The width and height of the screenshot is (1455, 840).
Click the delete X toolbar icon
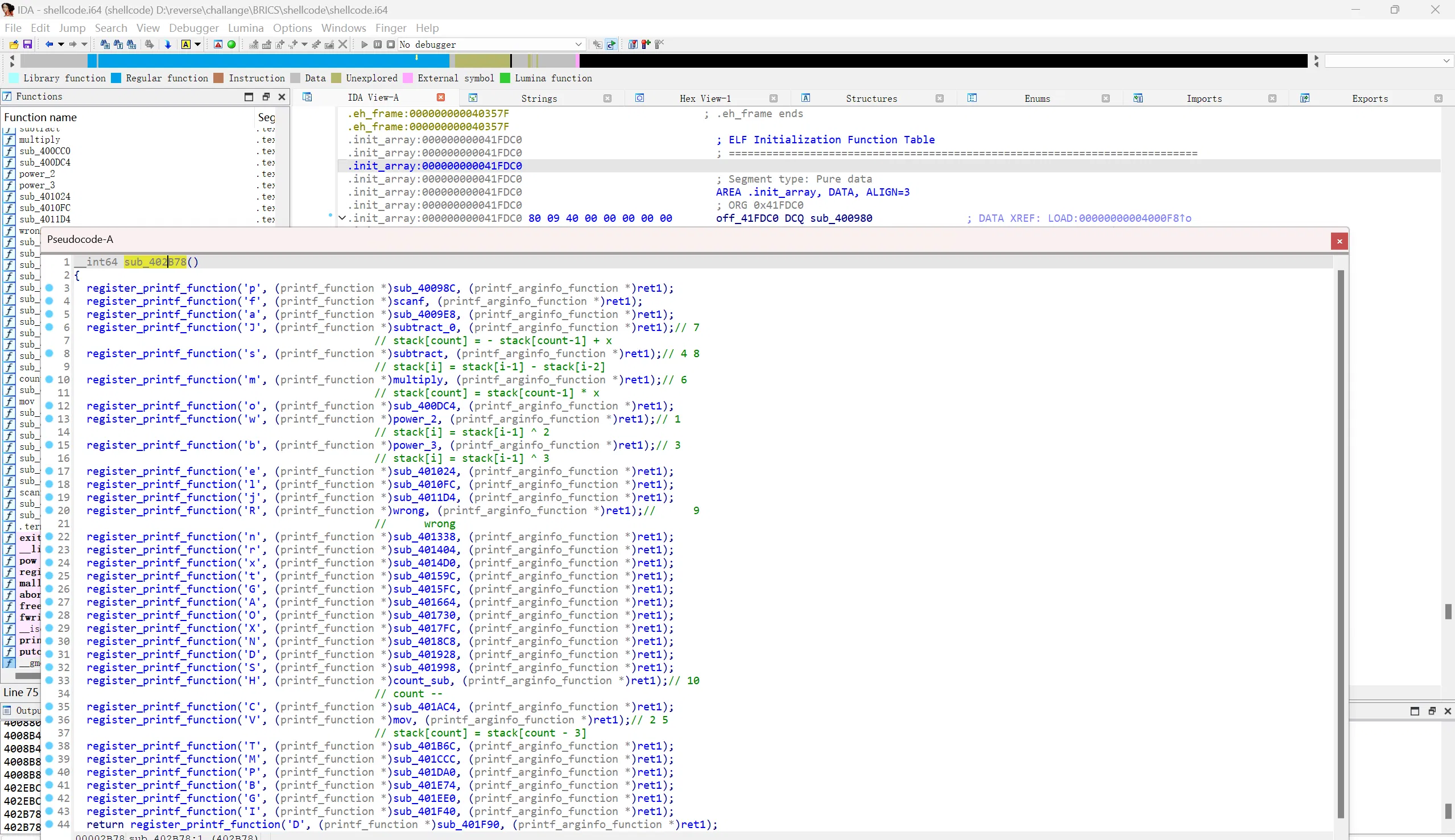coord(342,44)
